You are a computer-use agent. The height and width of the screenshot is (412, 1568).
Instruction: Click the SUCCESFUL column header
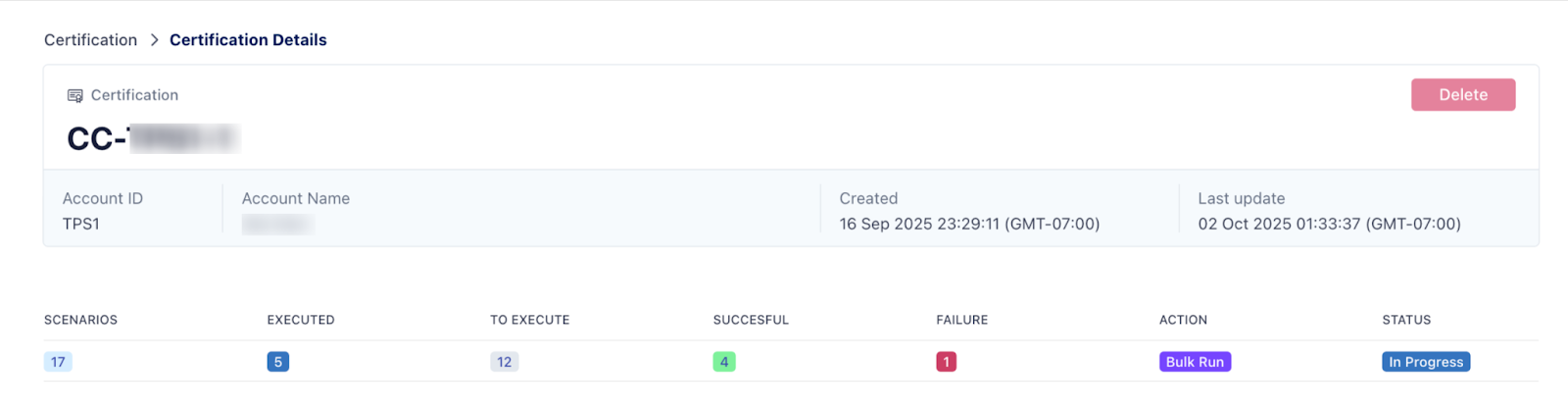pos(751,320)
